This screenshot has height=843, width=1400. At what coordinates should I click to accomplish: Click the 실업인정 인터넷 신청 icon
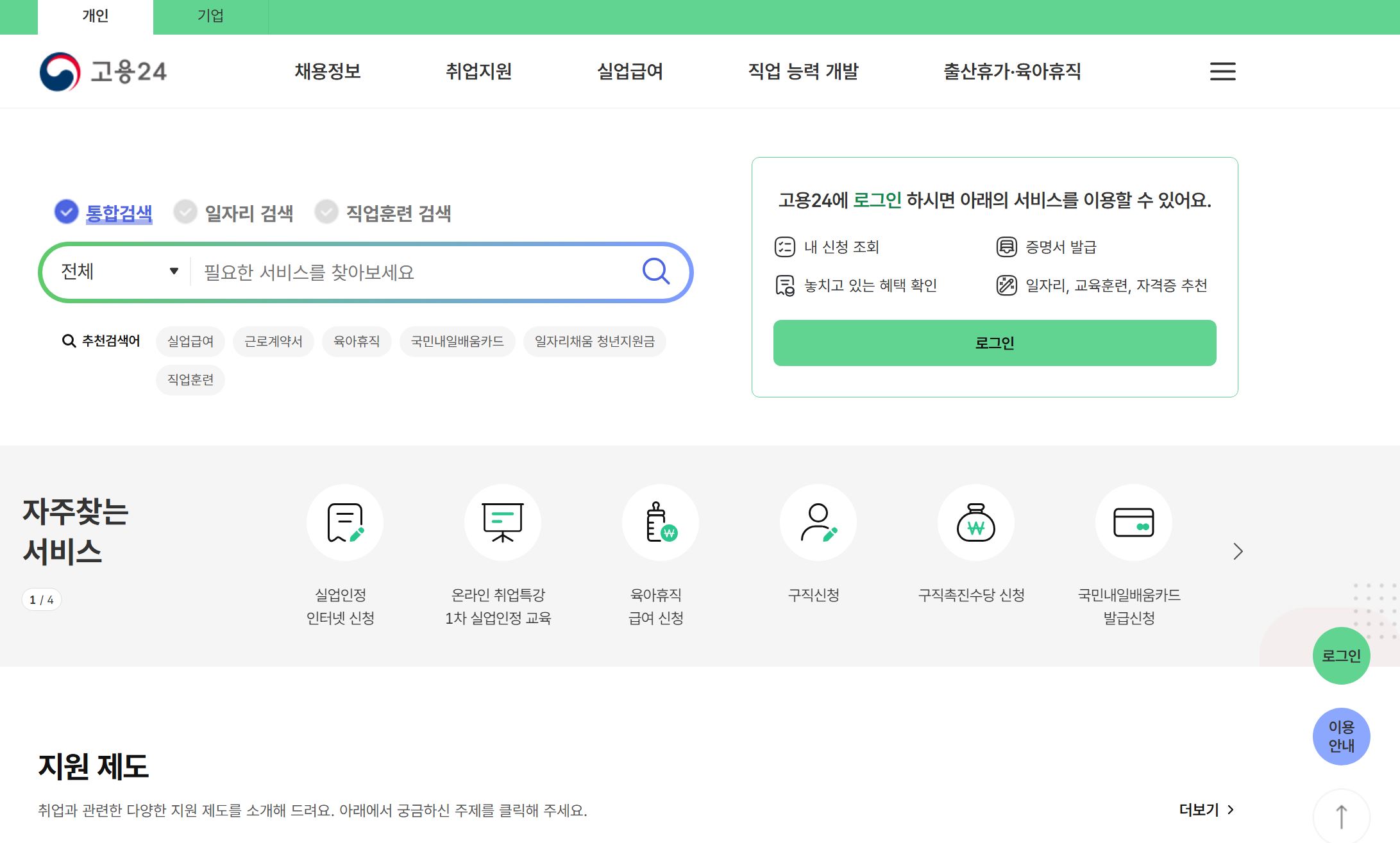(345, 522)
